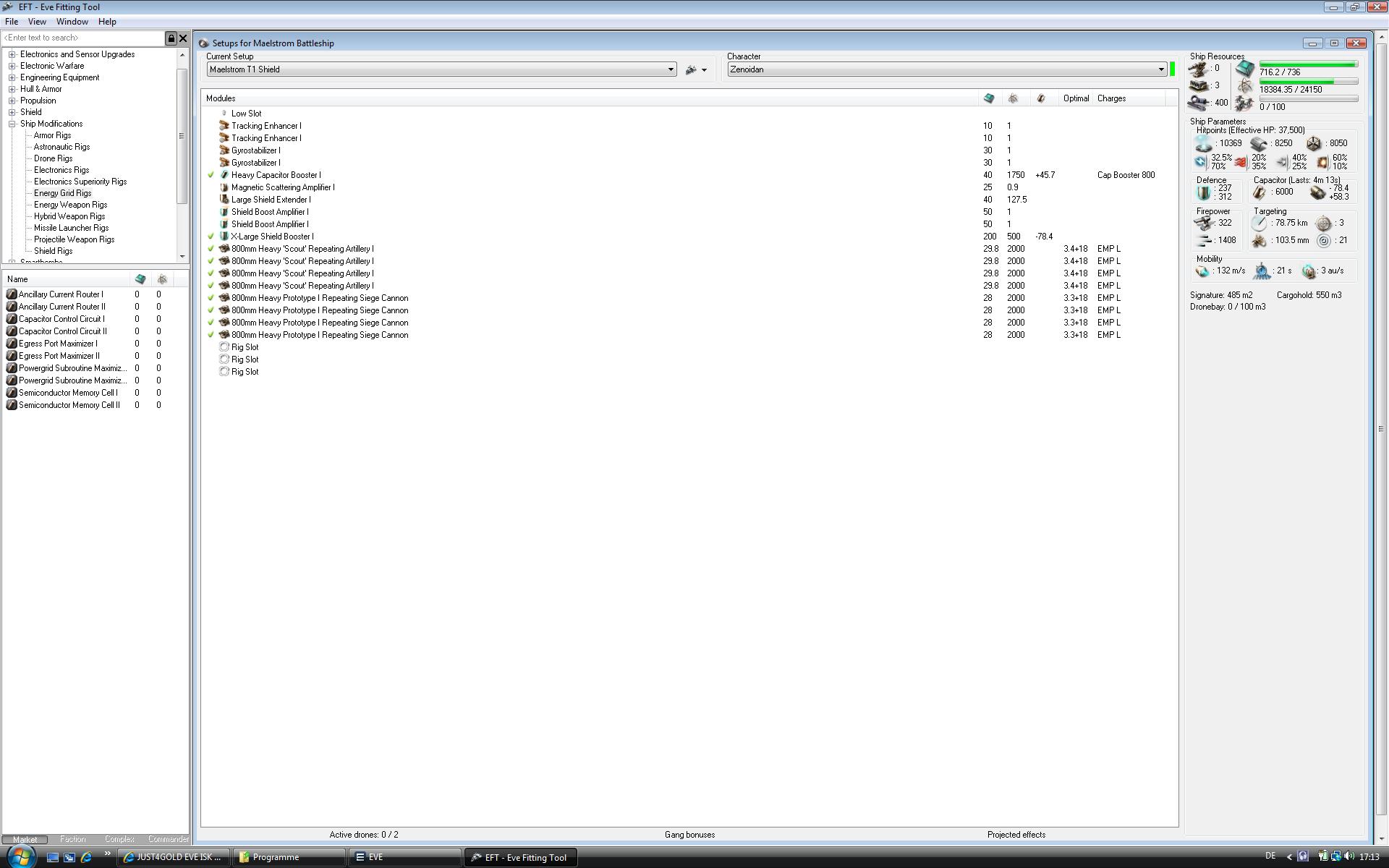Click the CPU column header icon in Modules
This screenshot has width=1389, height=868.
click(989, 98)
